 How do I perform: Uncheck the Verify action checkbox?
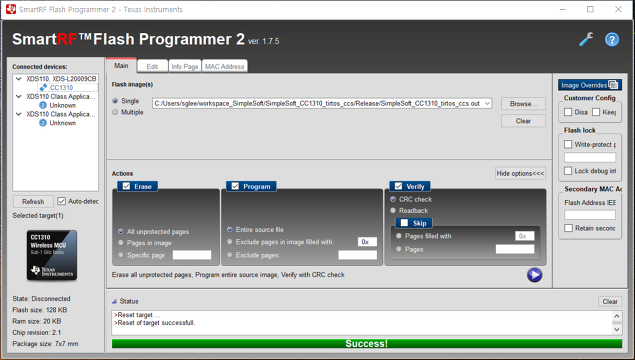[x=398, y=186]
